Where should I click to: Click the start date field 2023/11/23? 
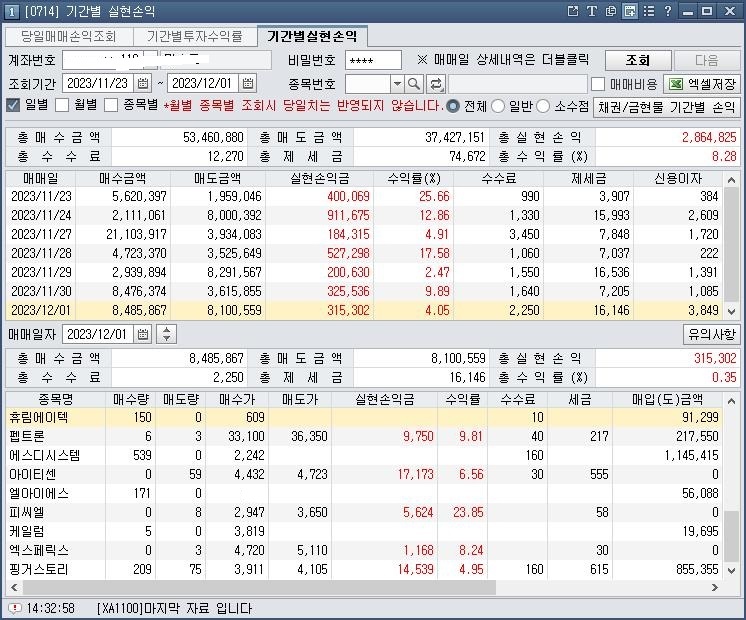click(98, 84)
